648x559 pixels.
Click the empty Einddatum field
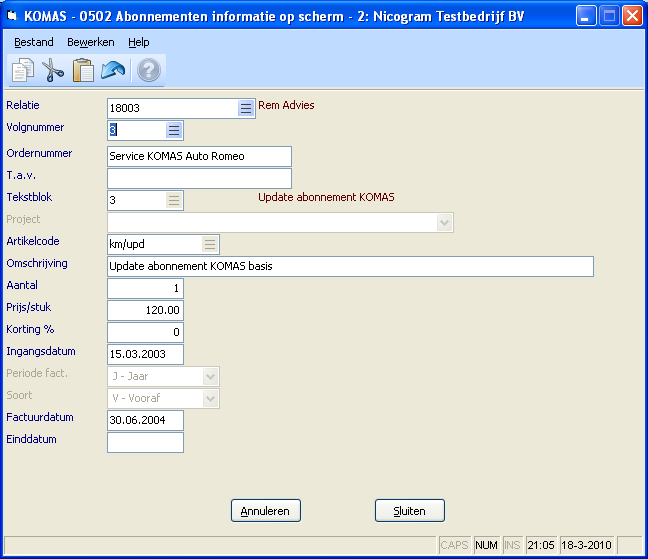[145, 442]
